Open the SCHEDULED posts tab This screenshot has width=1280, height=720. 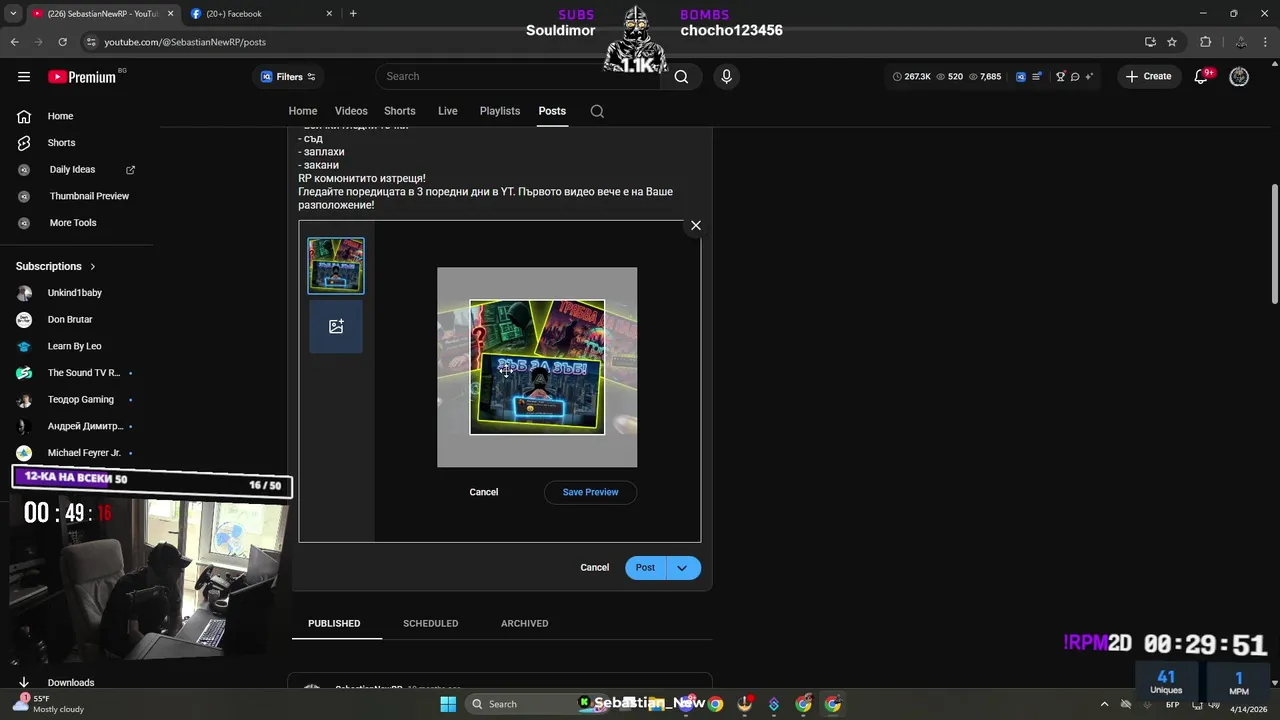tap(430, 623)
